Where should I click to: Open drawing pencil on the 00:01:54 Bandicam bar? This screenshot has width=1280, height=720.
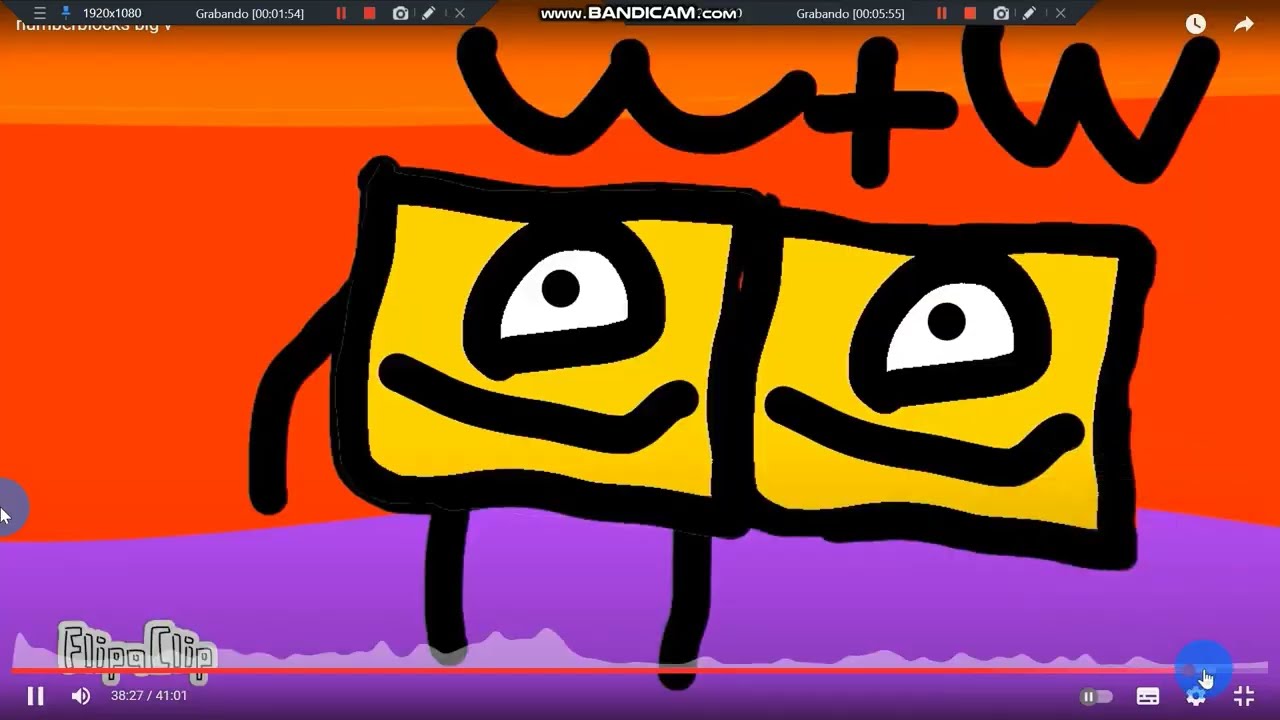click(x=429, y=13)
